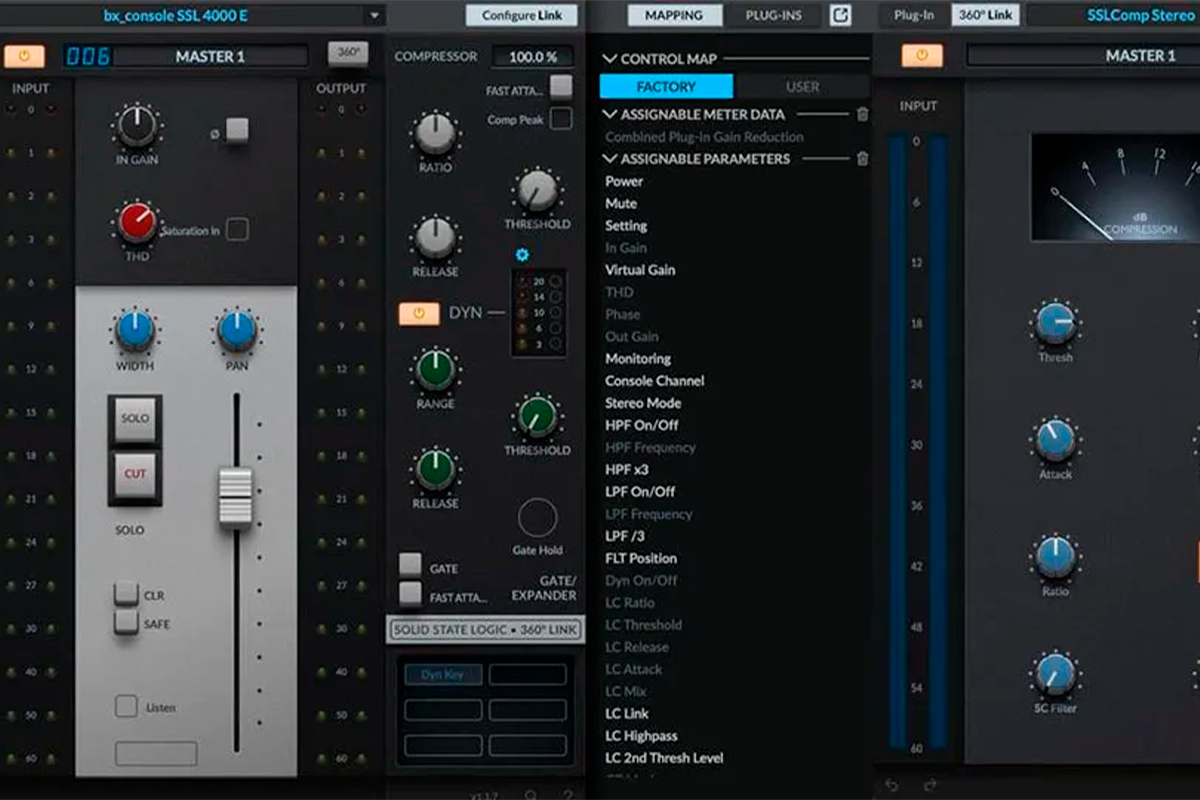Click the blue gear icon above gain reduction LEDs
Screen dimensions: 1200x800
point(522,255)
